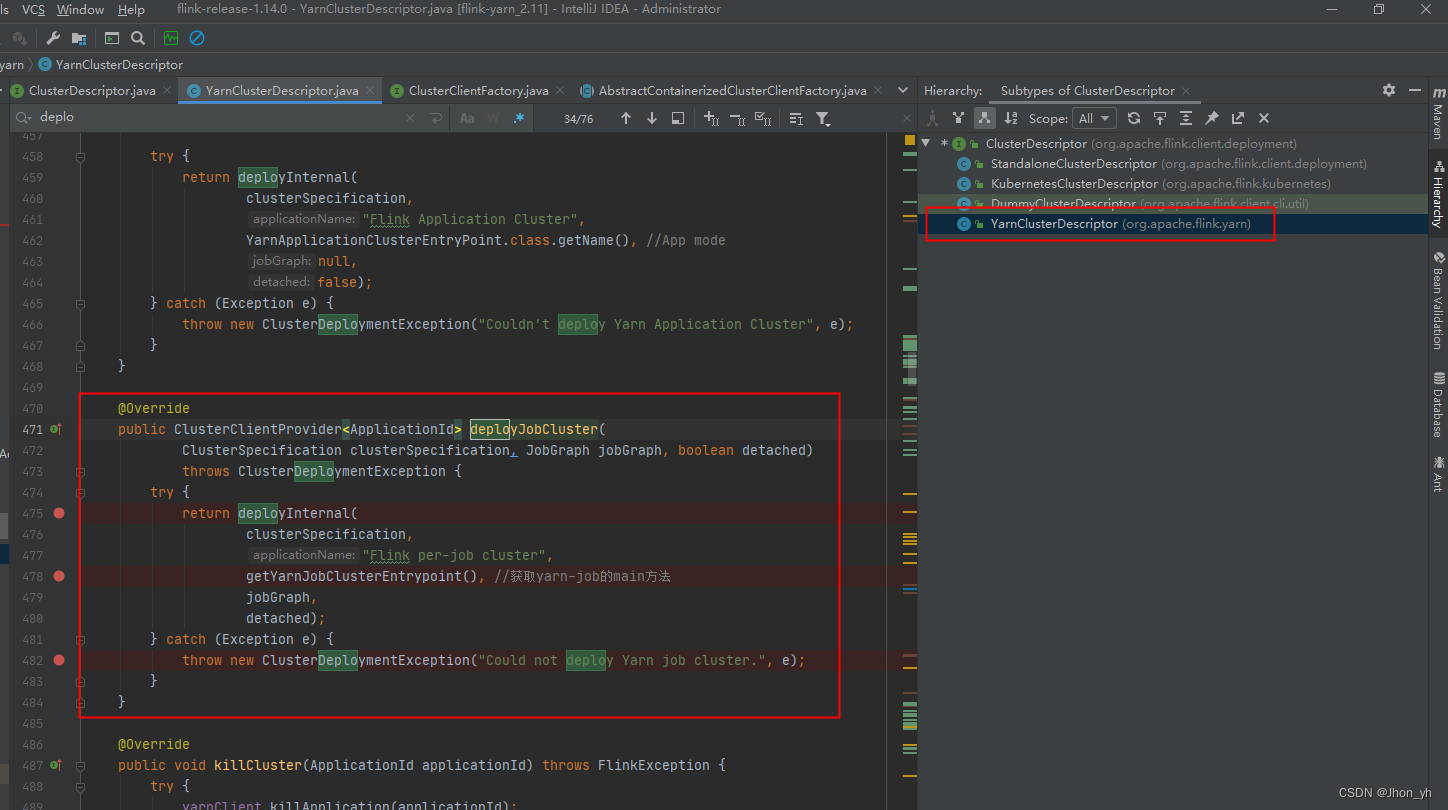Screen dimensions: 1448x810
Task: Open the search multiline options icon
Action: point(796,118)
